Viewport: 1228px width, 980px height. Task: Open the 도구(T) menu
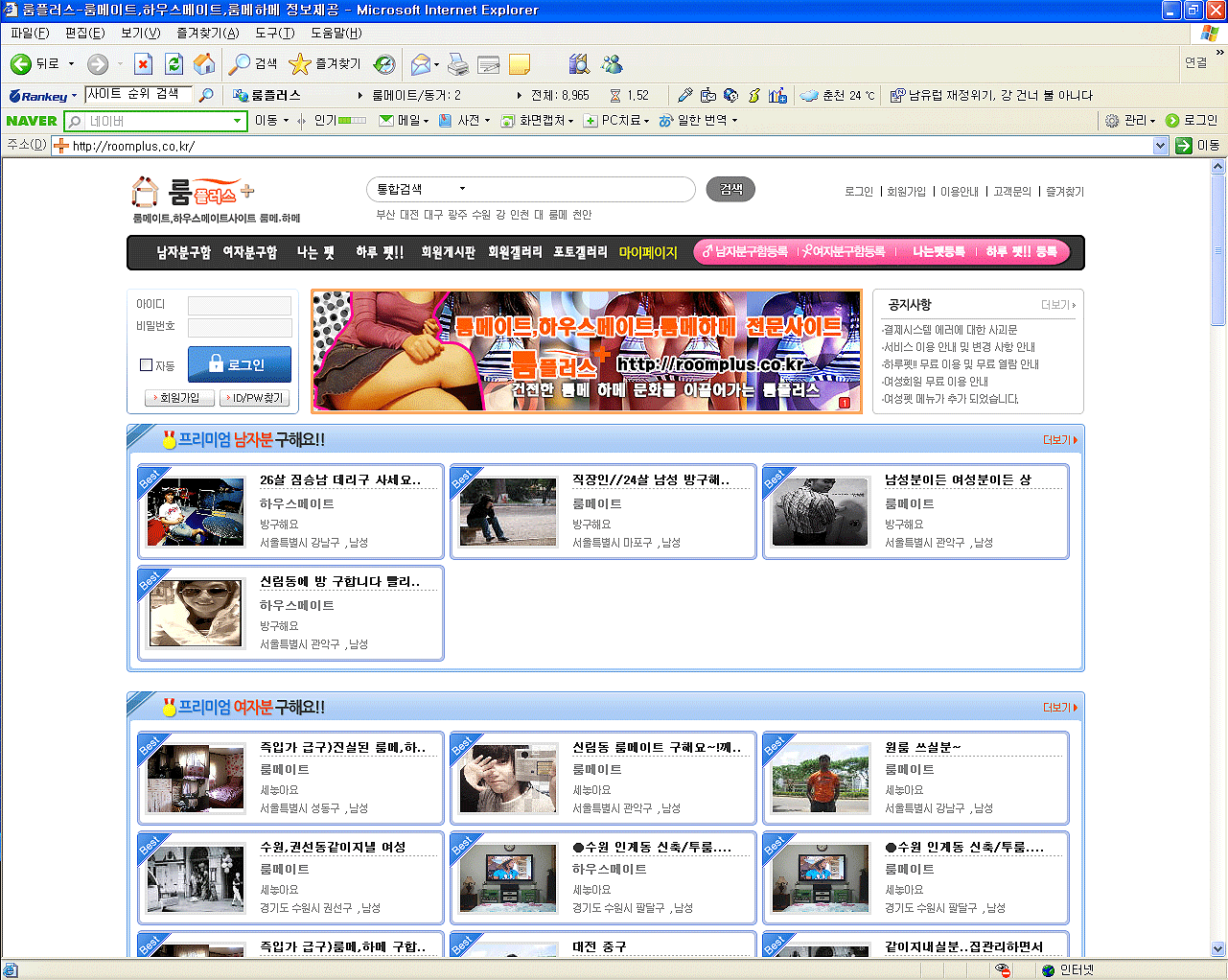[274, 33]
